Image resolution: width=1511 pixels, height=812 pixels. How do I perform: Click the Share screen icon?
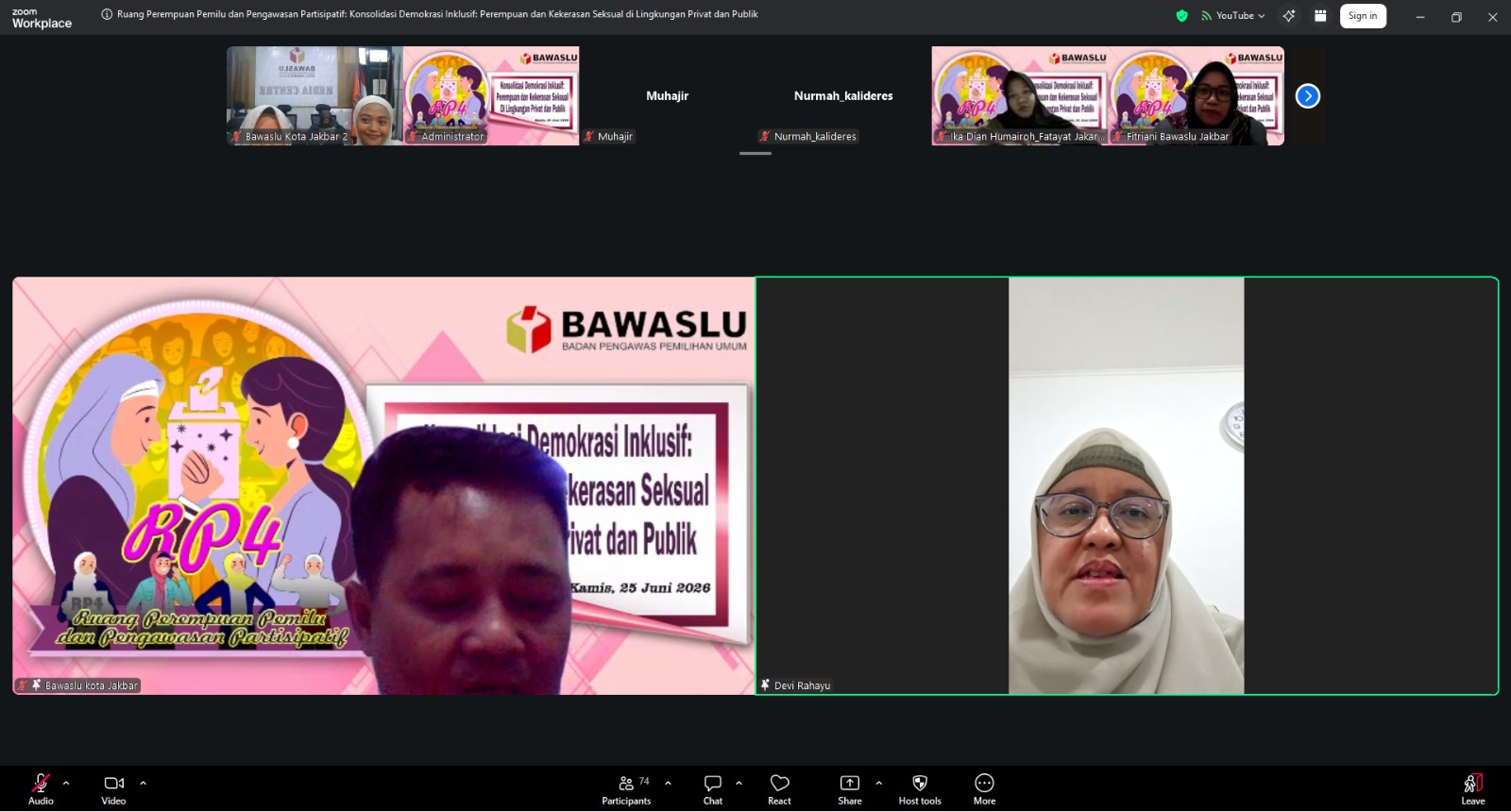point(850,783)
